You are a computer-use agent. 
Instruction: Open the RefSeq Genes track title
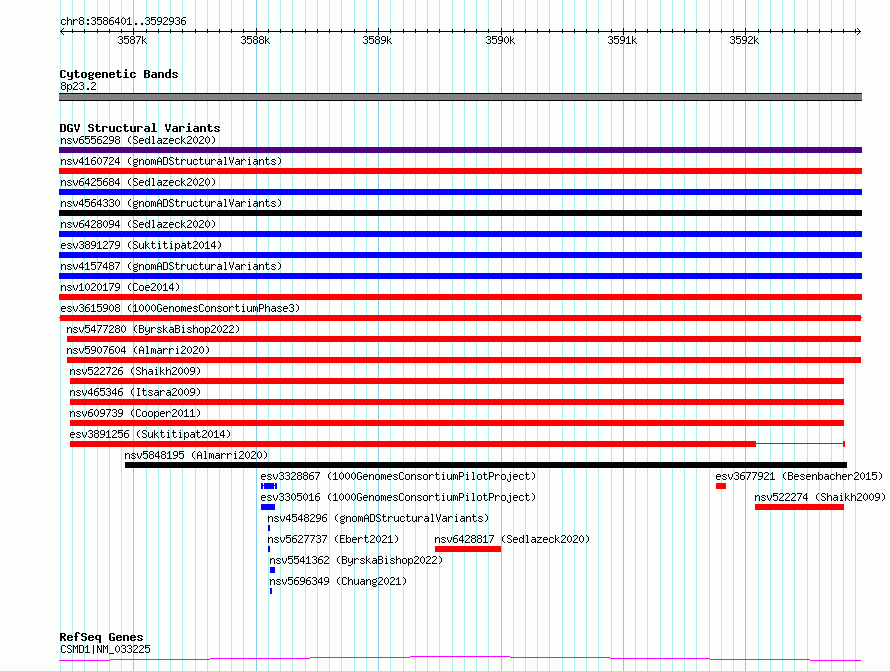pyautogui.click(x=101, y=637)
